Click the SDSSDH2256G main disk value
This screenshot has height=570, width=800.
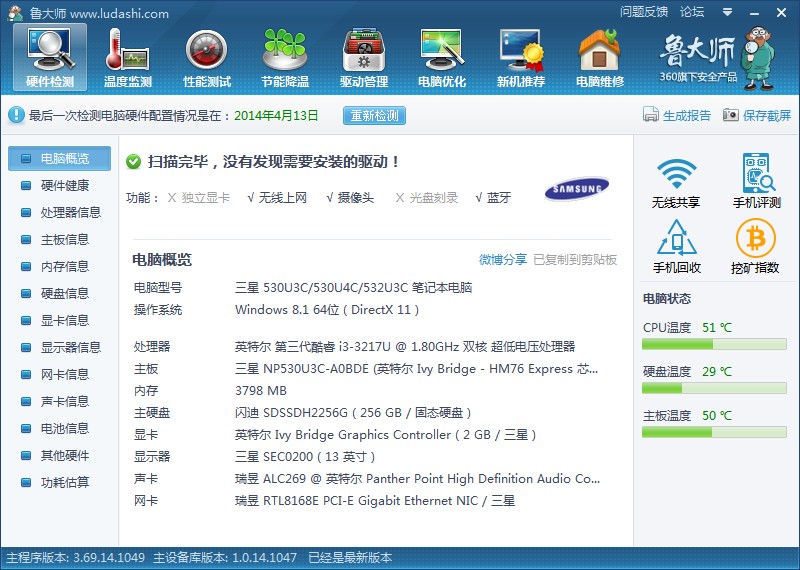353,413
